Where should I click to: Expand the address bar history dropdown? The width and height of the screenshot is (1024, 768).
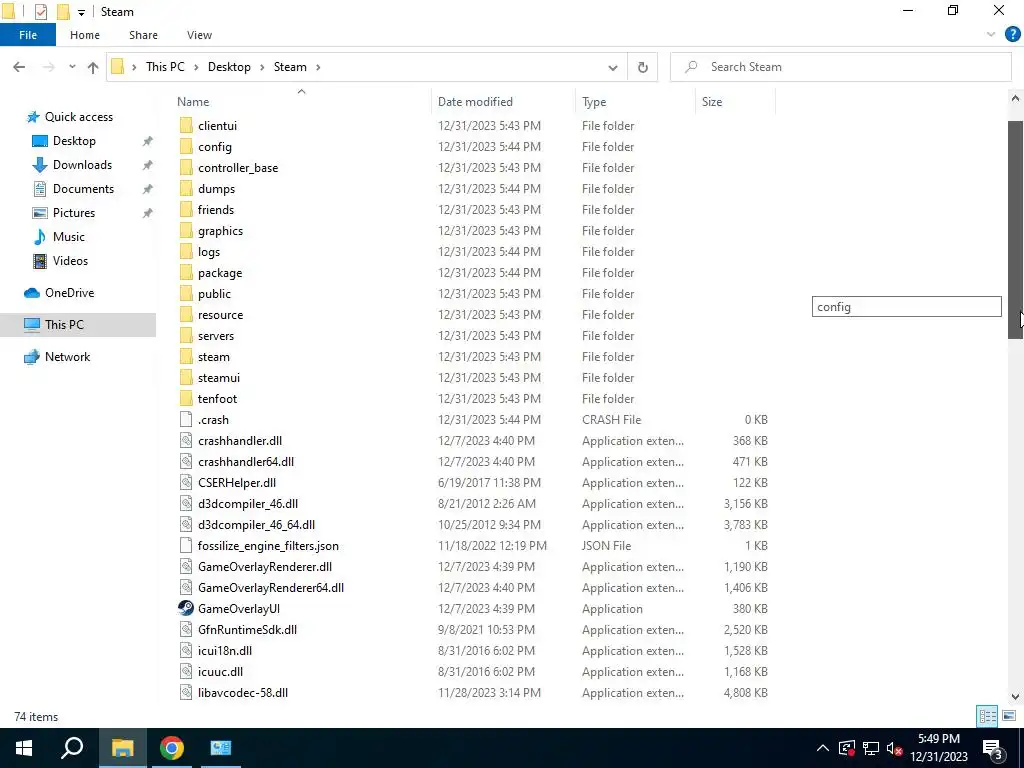point(613,67)
